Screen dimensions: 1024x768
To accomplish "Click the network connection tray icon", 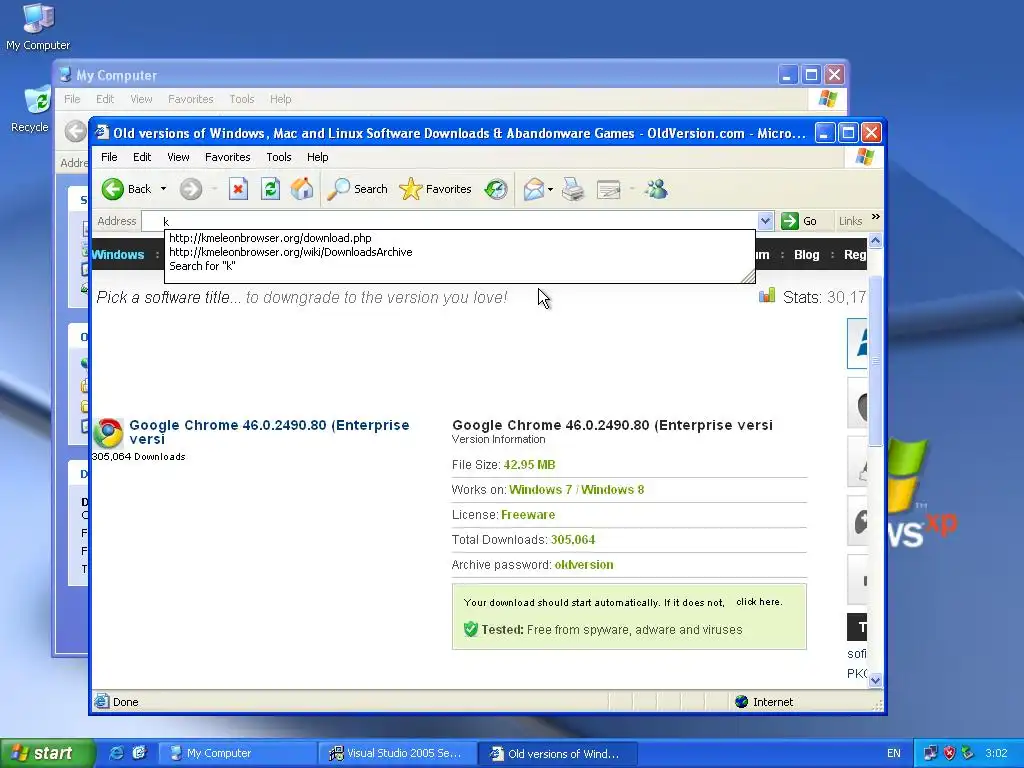I will pyautogui.click(x=931, y=754).
